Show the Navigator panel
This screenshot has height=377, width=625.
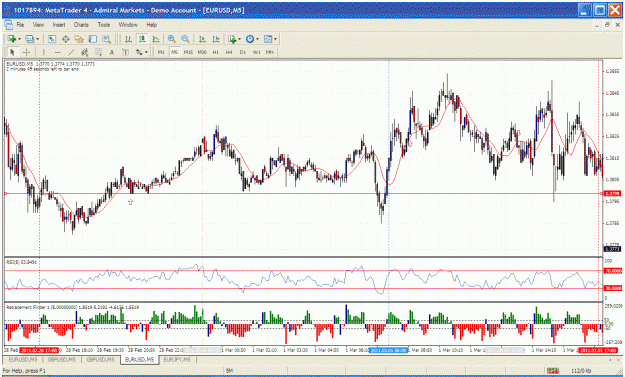[79, 39]
